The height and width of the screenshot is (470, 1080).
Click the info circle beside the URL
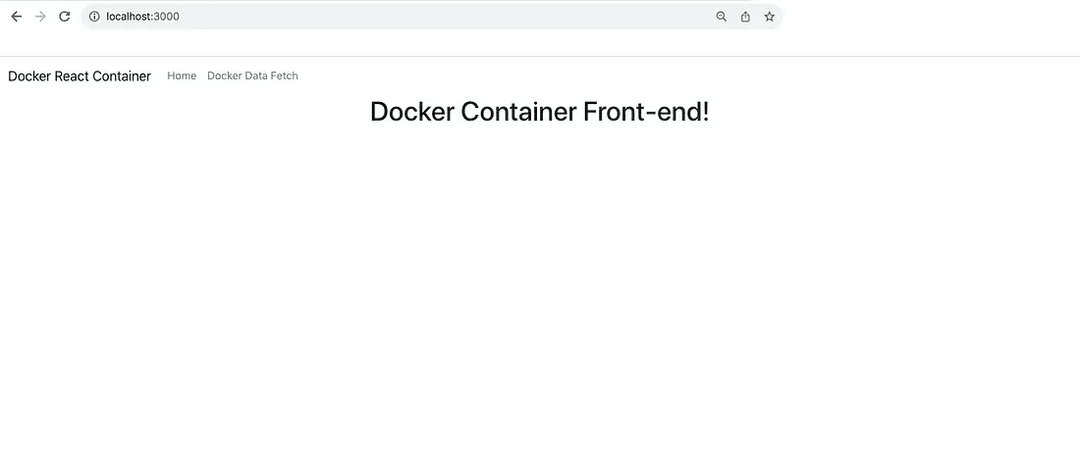click(95, 16)
